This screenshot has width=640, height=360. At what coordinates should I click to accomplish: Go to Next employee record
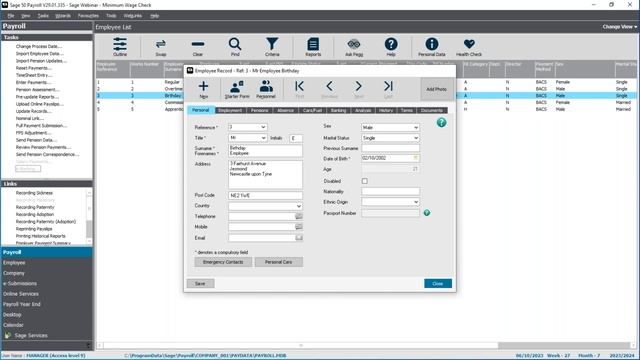pyautogui.click(x=358, y=89)
